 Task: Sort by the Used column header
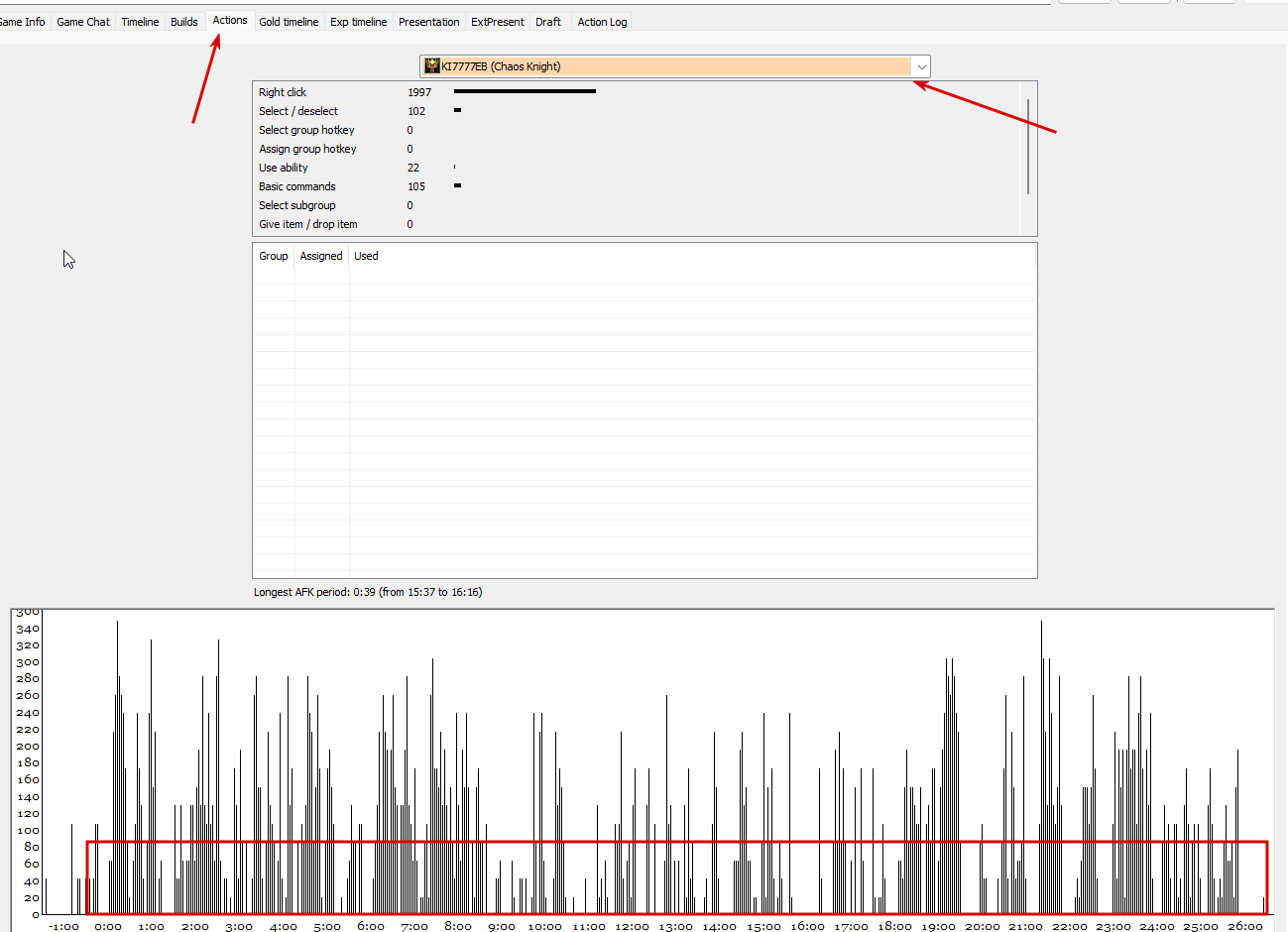coord(366,256)
